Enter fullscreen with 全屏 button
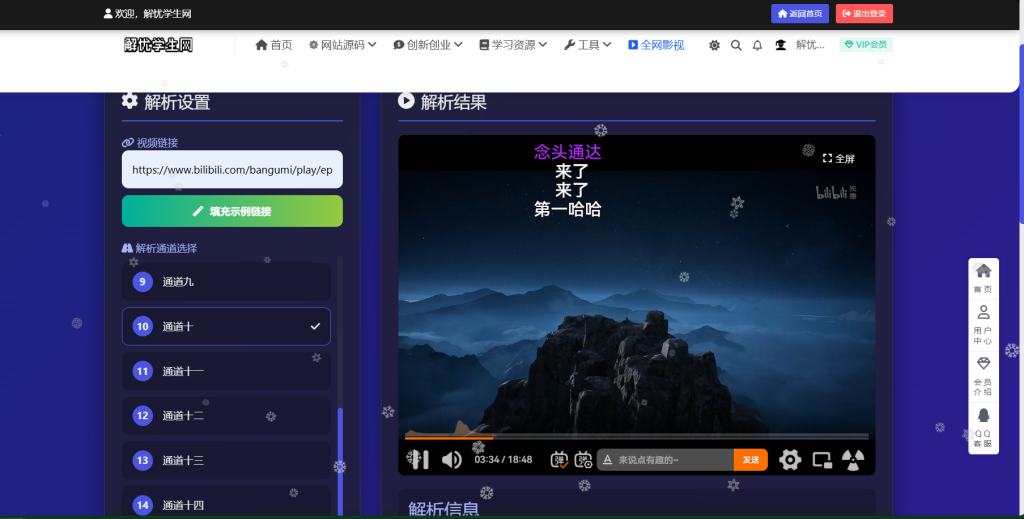 pos(839,159)
